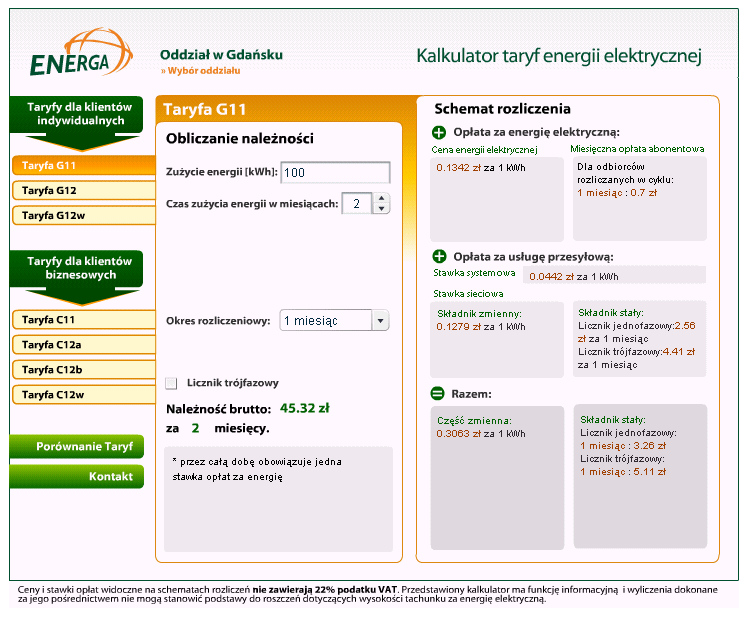Image resolution: width=750 pixels, height=620 pixels.
Task: Click the Należność brutto value 45.32 zł
Action: tap(305, 408)
